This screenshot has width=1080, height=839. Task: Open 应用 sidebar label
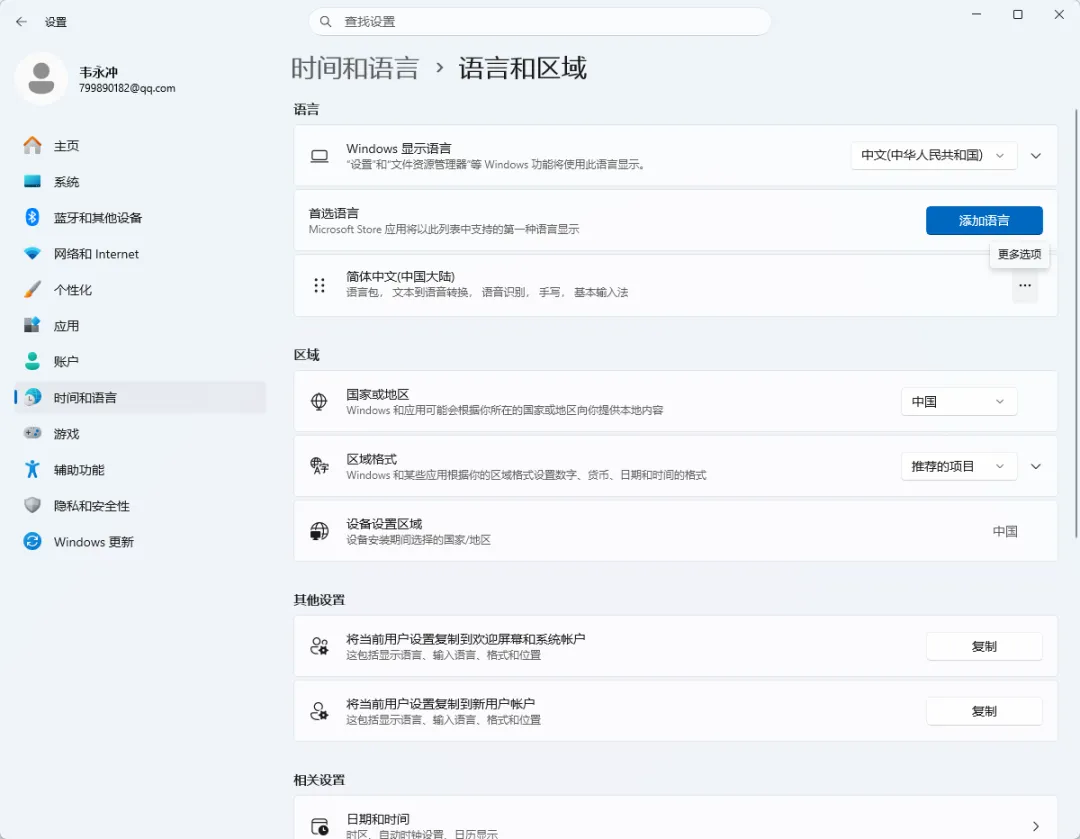(66, 326)
